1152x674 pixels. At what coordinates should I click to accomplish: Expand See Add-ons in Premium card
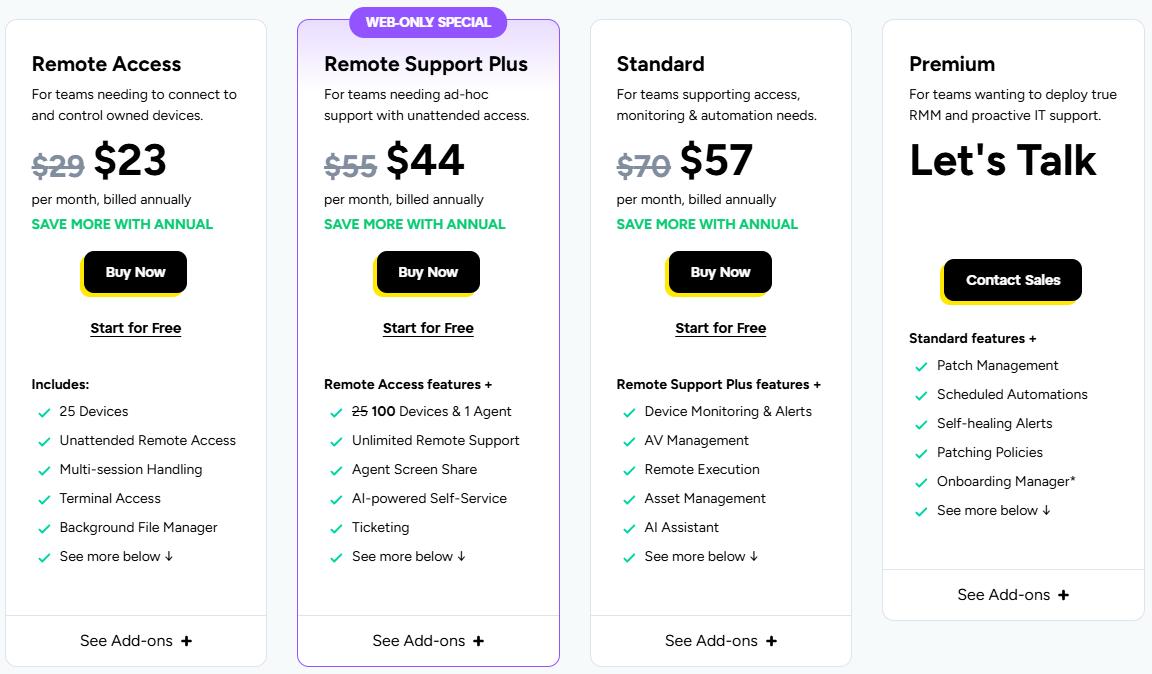click(x=1013, y=595)
